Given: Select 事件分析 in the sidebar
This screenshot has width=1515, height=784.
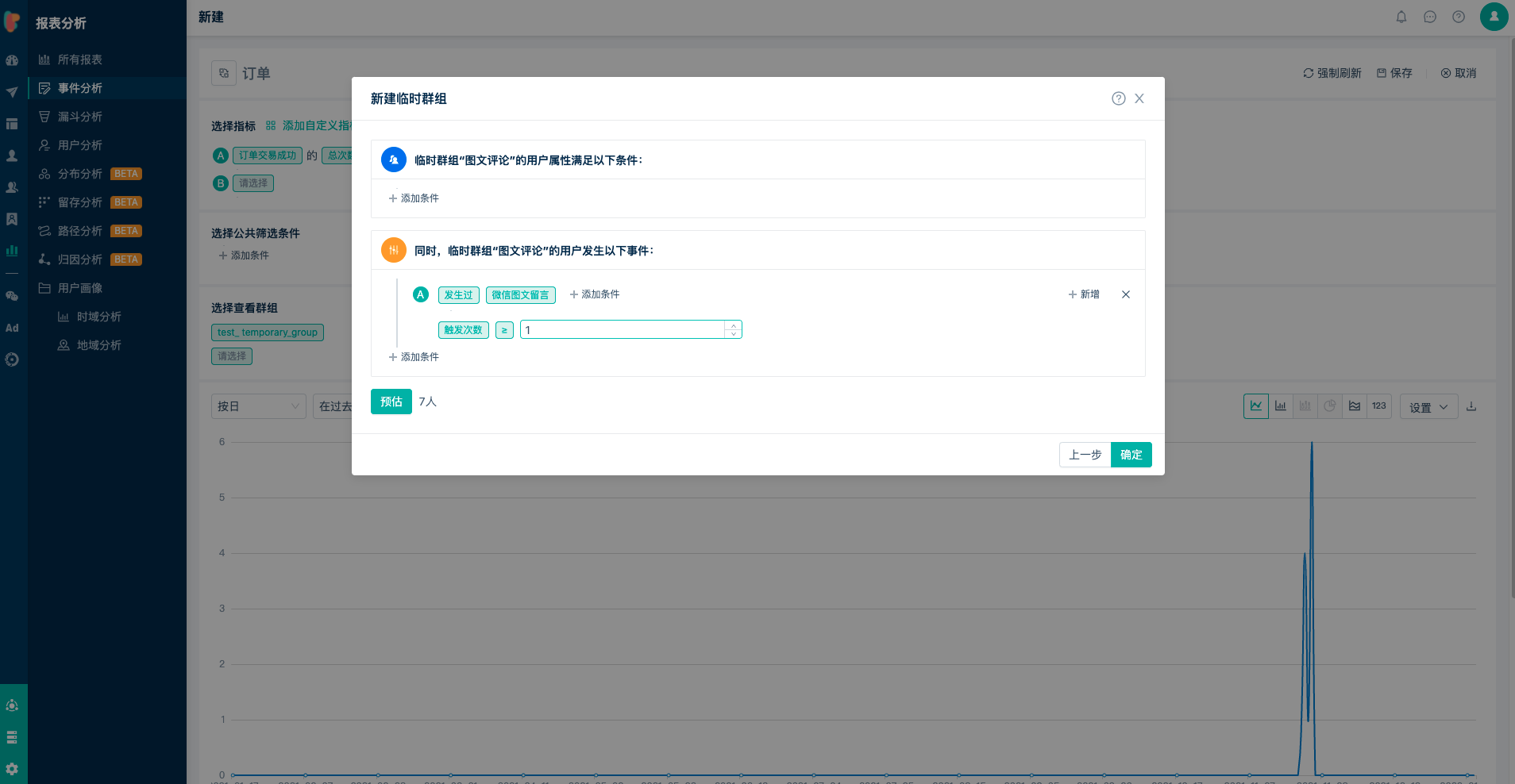Looking at the screenshot, I should 80,88.
